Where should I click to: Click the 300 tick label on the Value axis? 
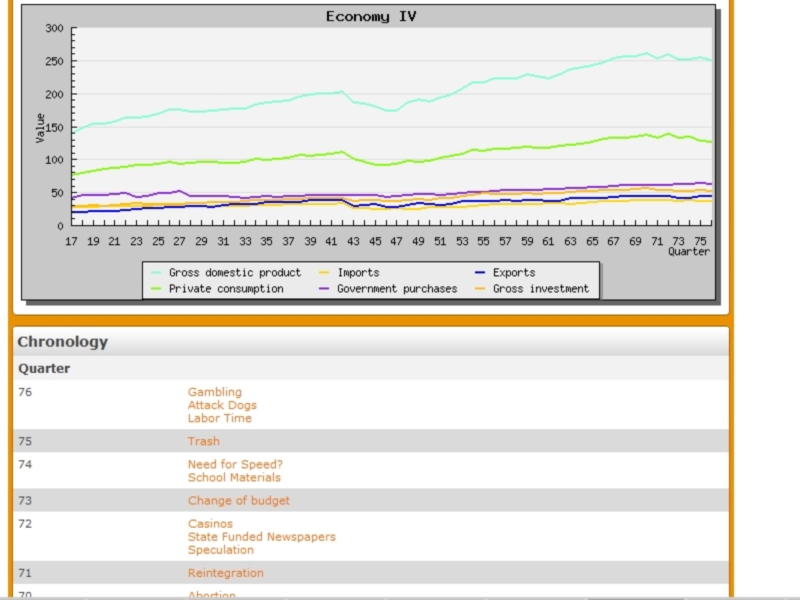coord(55,28)
